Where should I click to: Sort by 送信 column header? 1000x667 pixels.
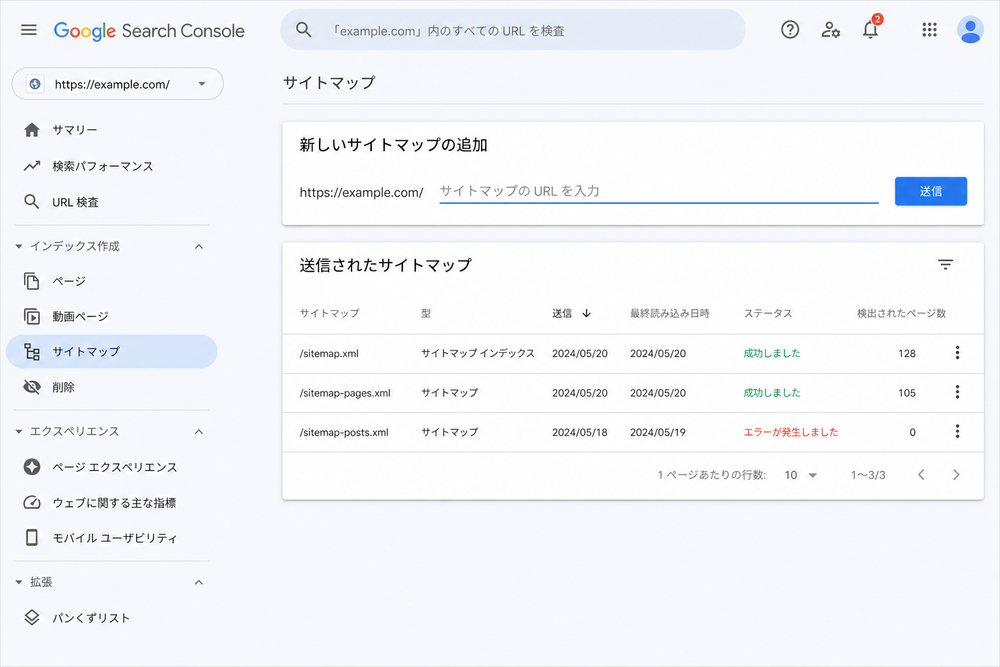[571, 313]
